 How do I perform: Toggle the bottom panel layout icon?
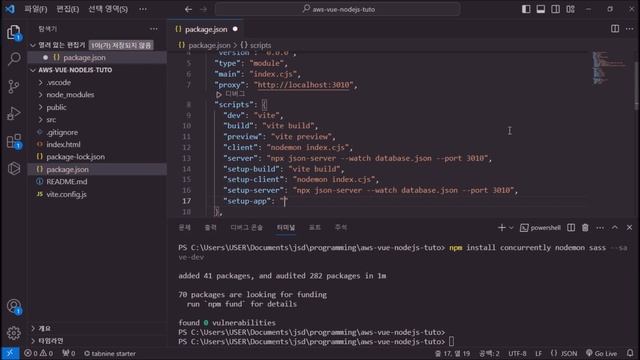541,9
